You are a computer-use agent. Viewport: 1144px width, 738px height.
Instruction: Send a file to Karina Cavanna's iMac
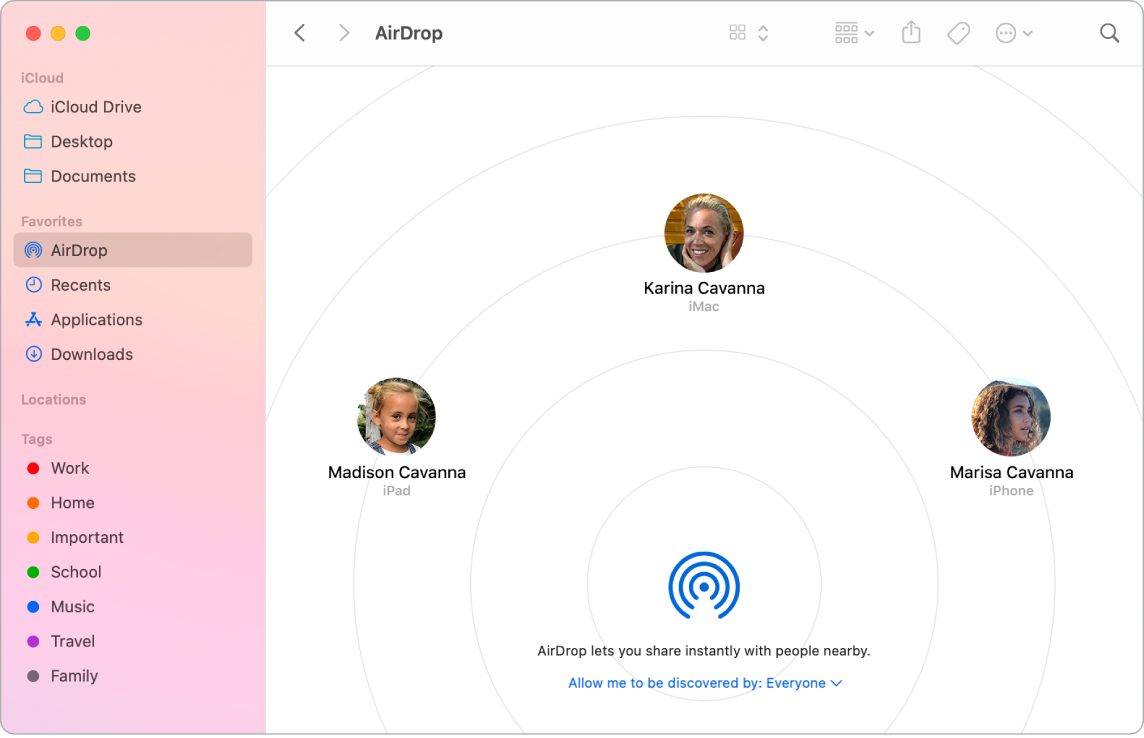[x=704, y=233]
